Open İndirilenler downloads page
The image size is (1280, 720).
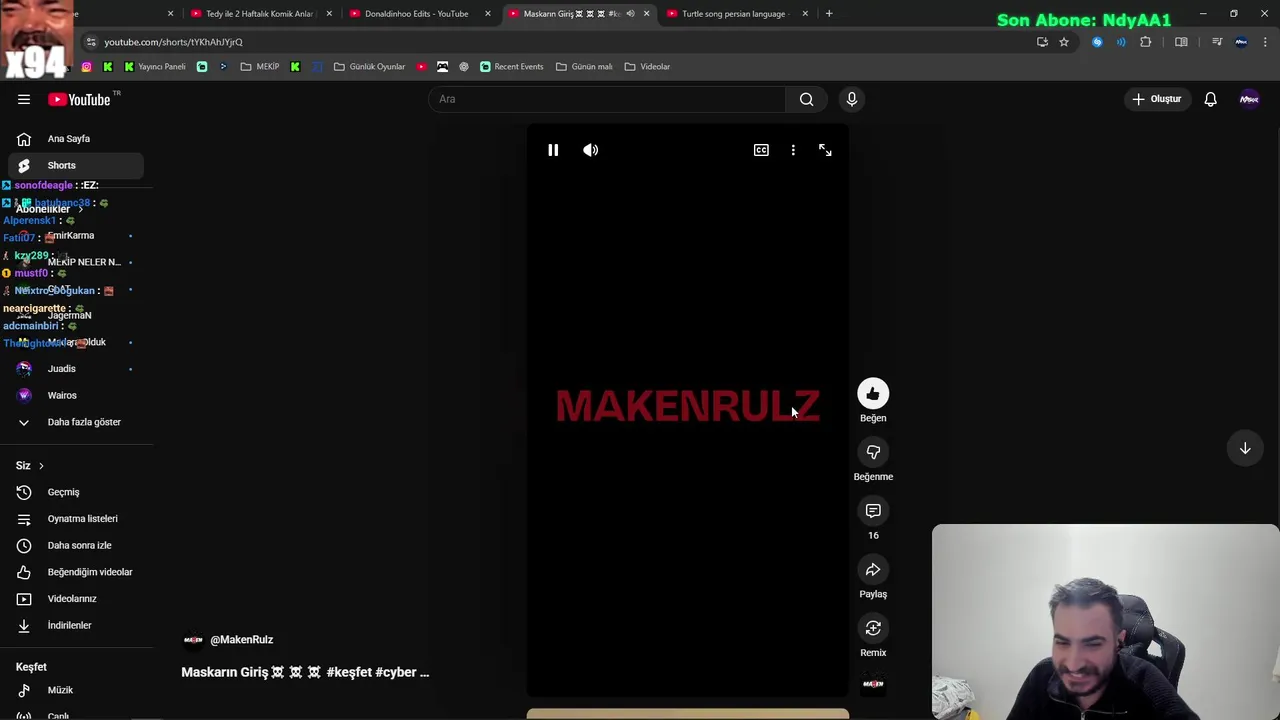75,625
